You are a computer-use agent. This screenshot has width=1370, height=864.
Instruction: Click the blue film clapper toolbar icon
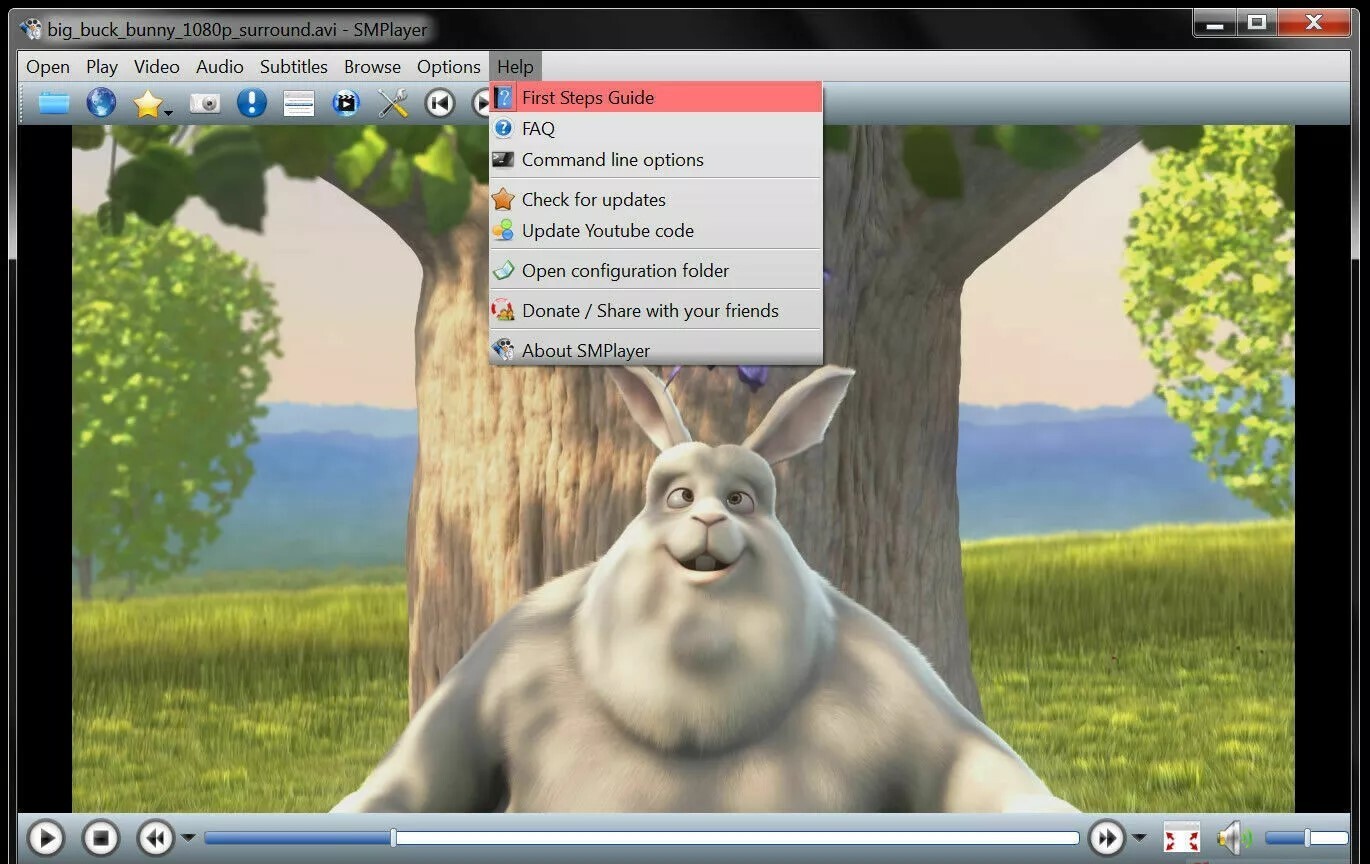346,103
